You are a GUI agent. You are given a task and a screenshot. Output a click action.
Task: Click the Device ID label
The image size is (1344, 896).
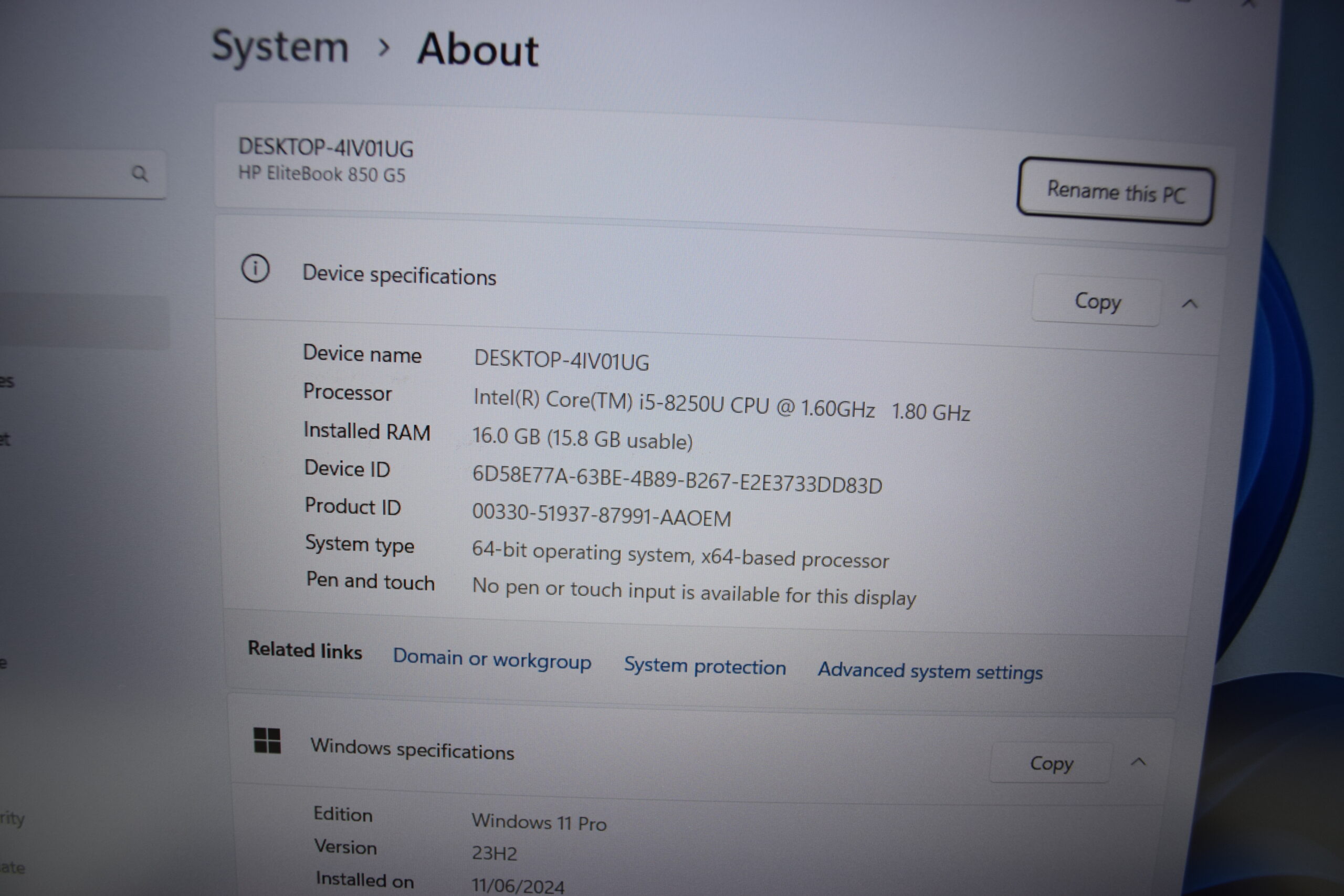pos(347,469)
